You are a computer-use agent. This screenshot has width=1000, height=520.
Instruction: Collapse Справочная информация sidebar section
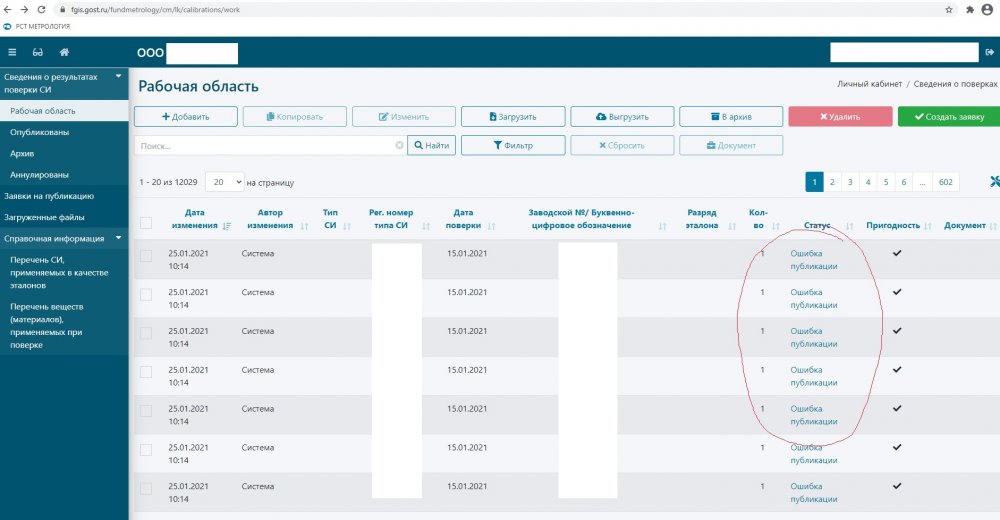[118, 238]
